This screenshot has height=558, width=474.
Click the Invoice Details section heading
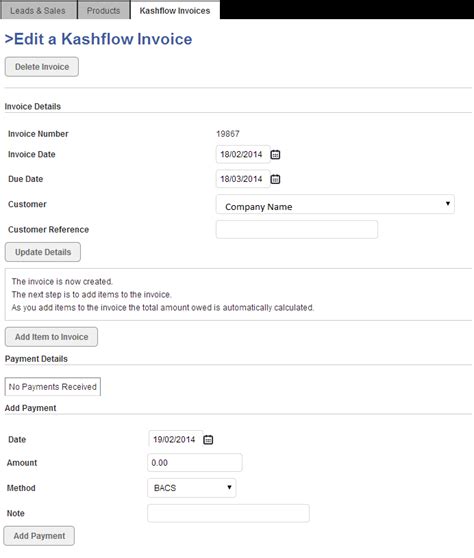point(33,106)
